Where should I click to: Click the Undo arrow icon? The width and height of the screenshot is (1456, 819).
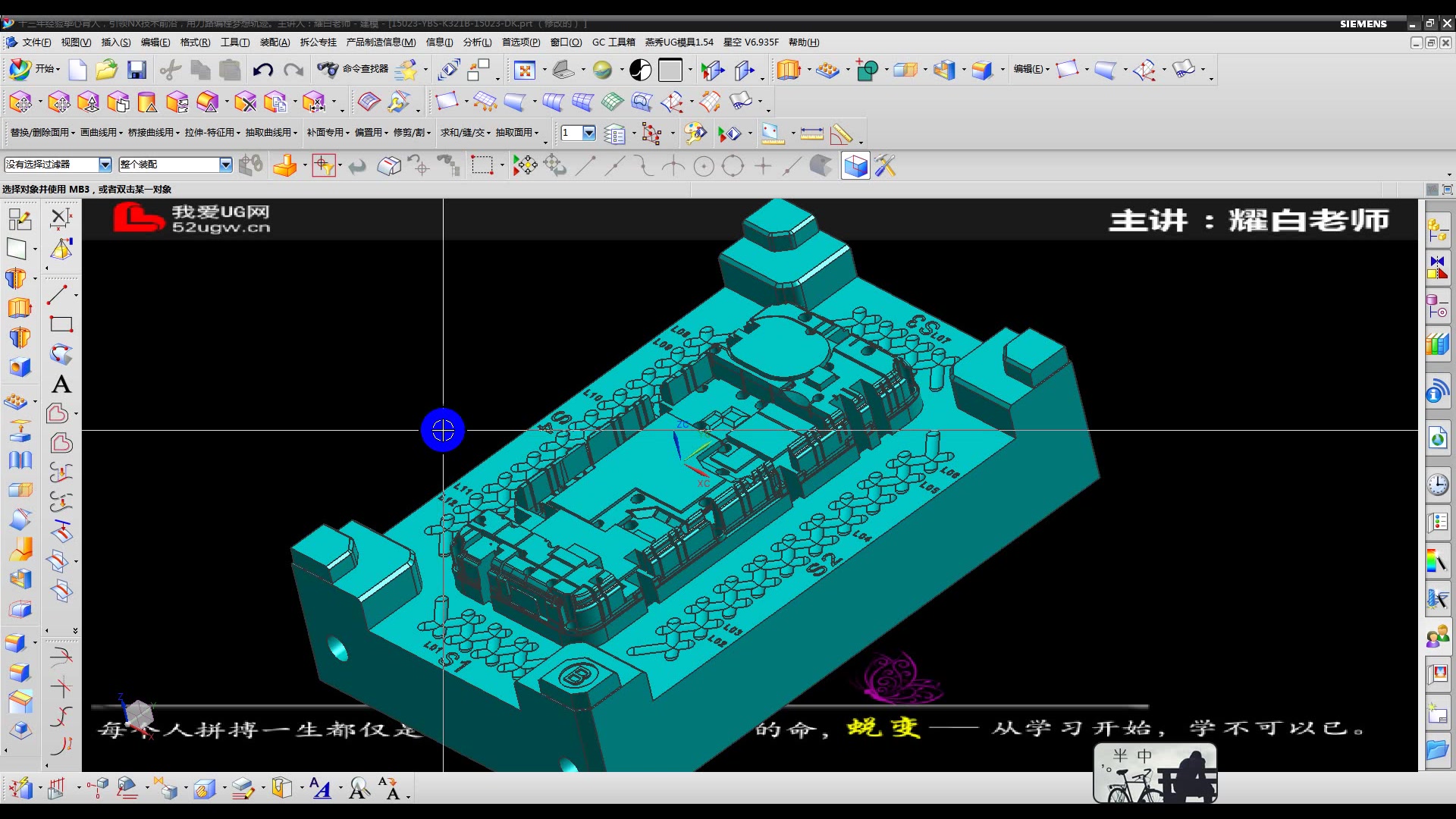[262, 71]
